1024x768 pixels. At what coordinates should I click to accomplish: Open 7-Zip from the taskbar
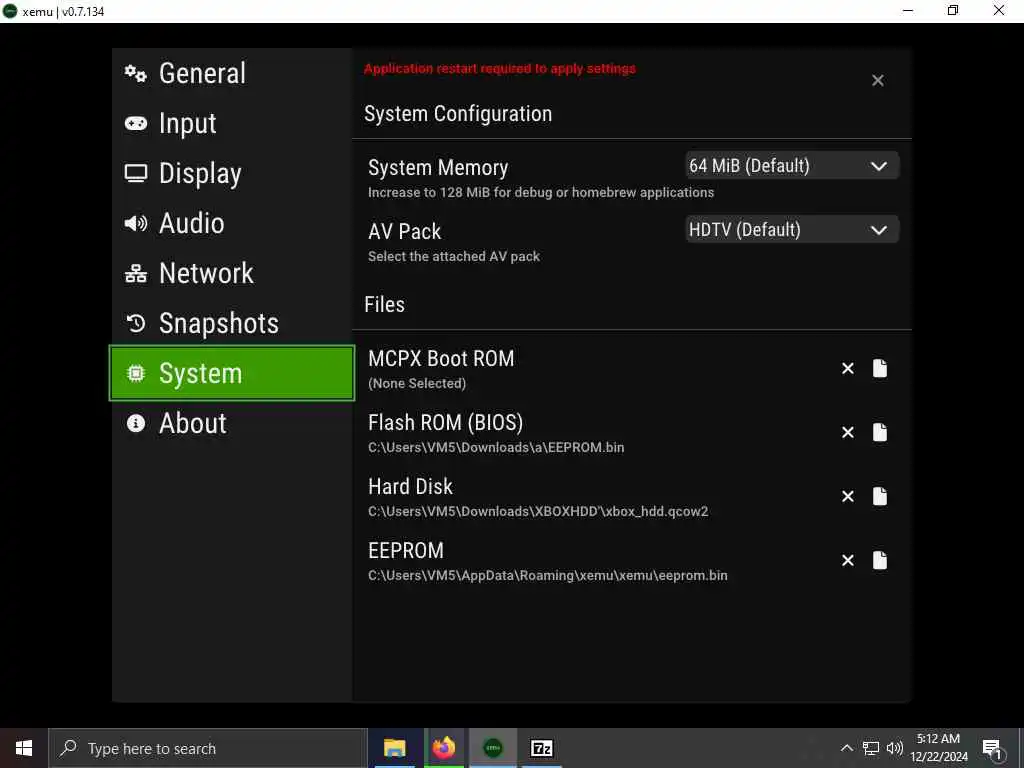tap(542, 748)
